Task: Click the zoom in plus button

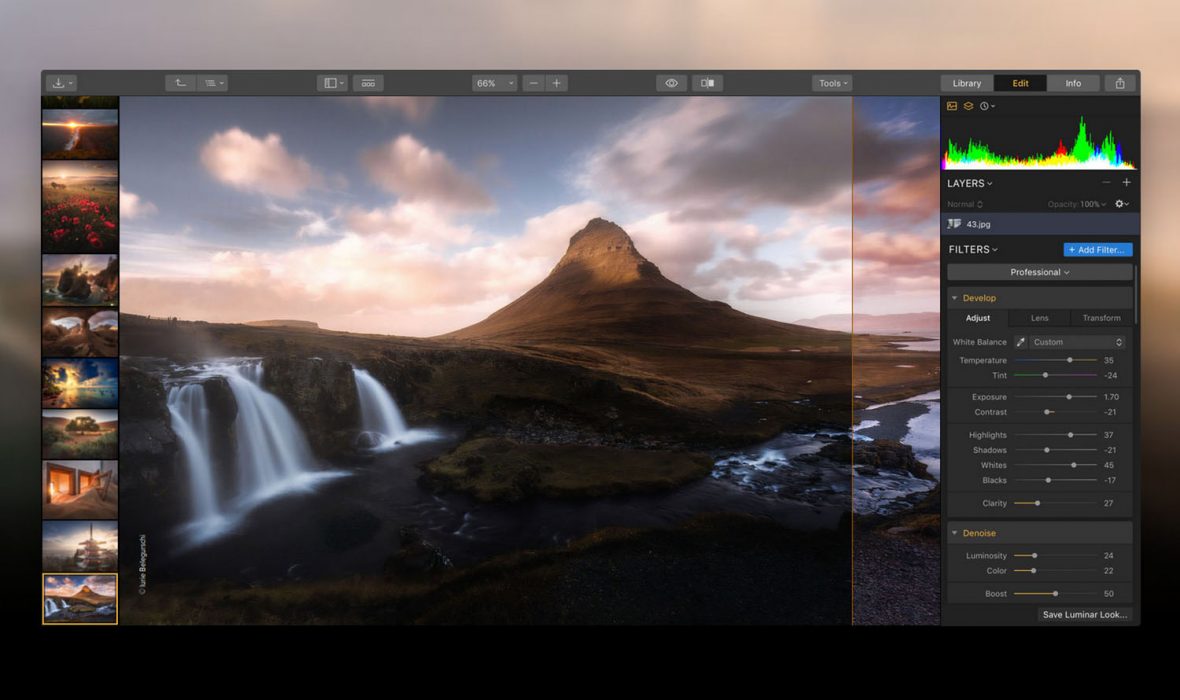Action: [557, 83]
